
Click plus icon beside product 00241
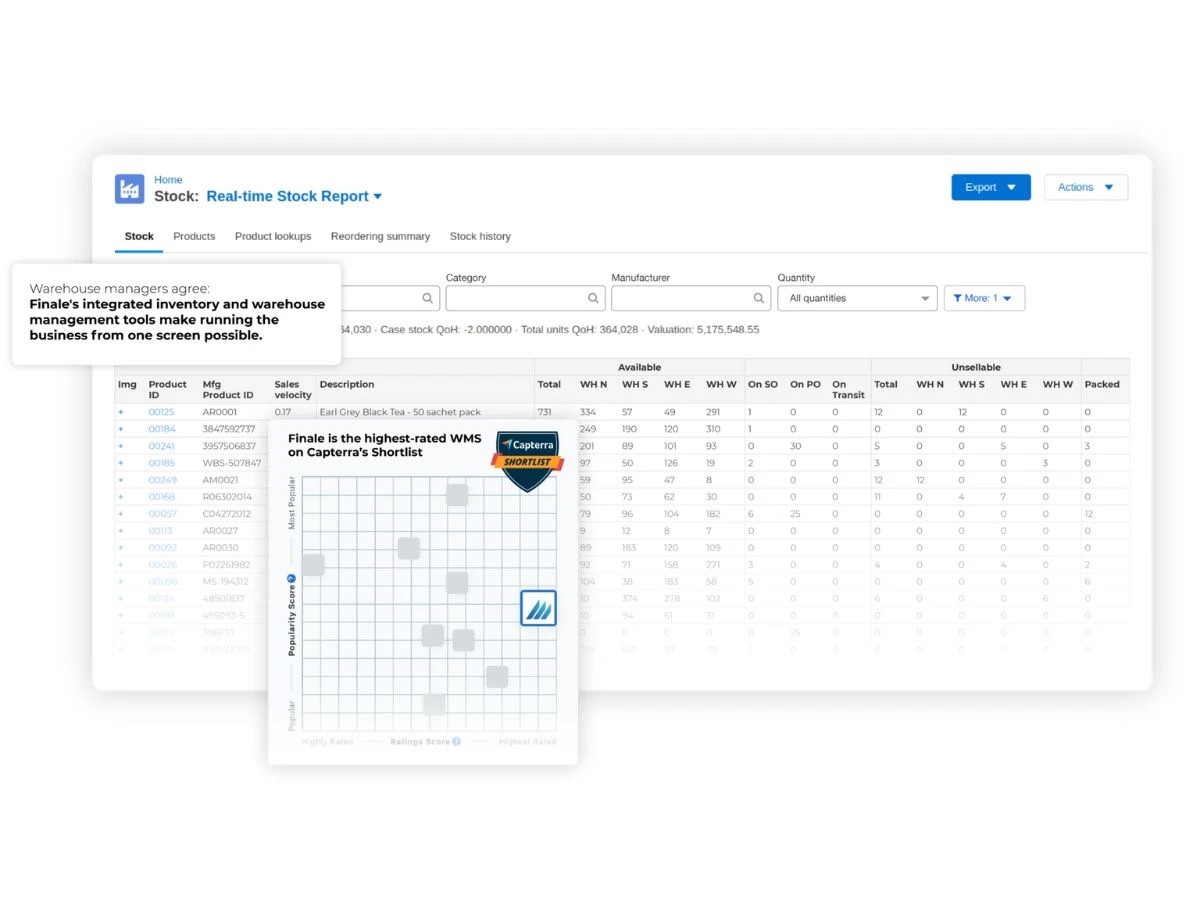121,446
